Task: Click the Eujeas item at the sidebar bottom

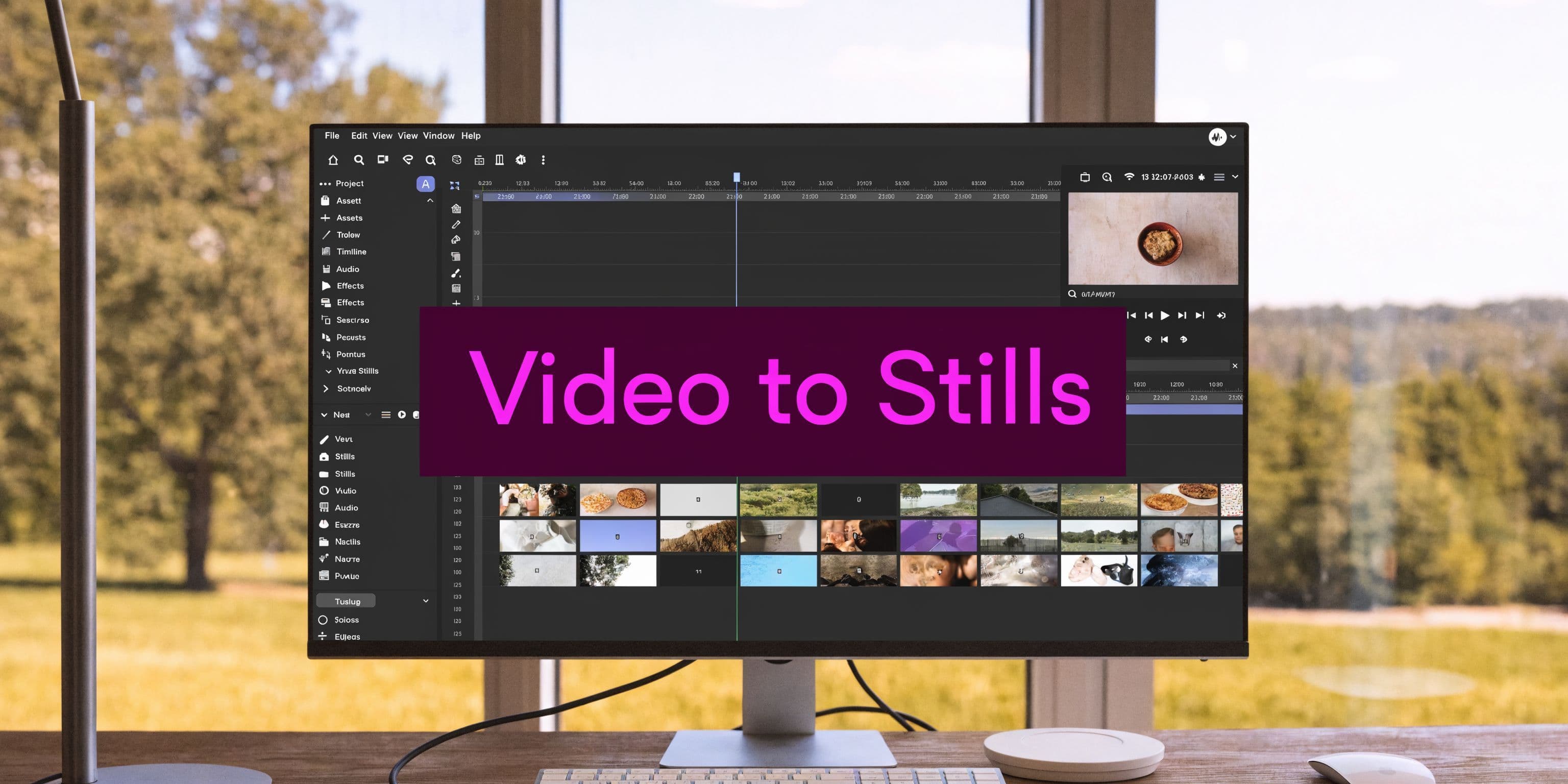Action: click(x=339, y=636)
